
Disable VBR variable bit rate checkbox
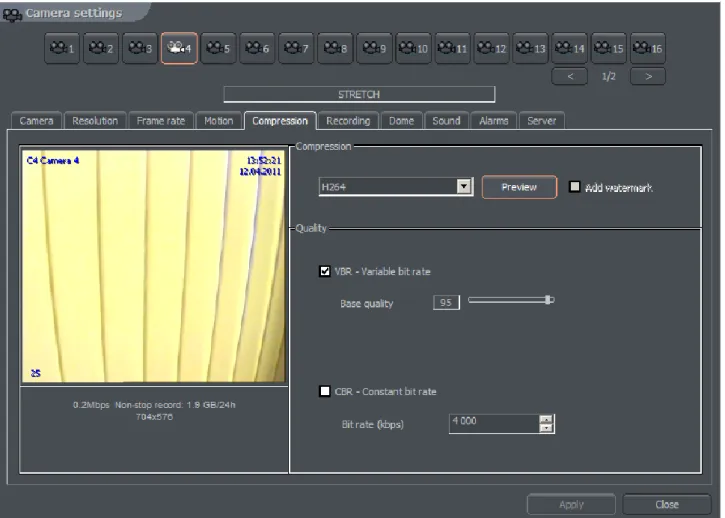[x=325, y=271]
